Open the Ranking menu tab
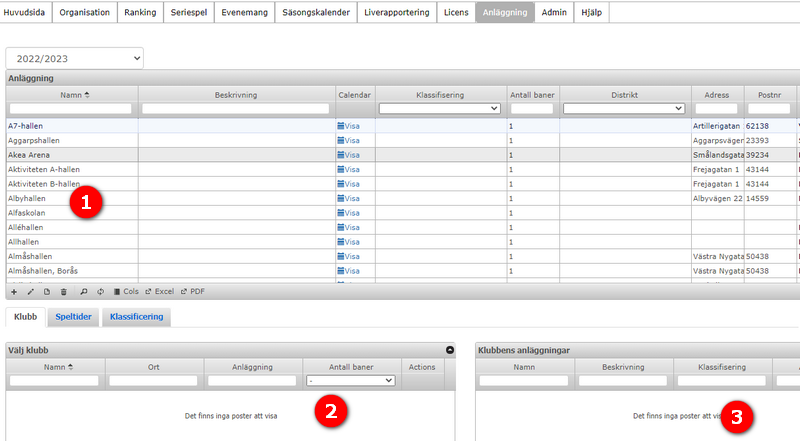This screenshot has width=800, height=441. (x=140, y=12)
